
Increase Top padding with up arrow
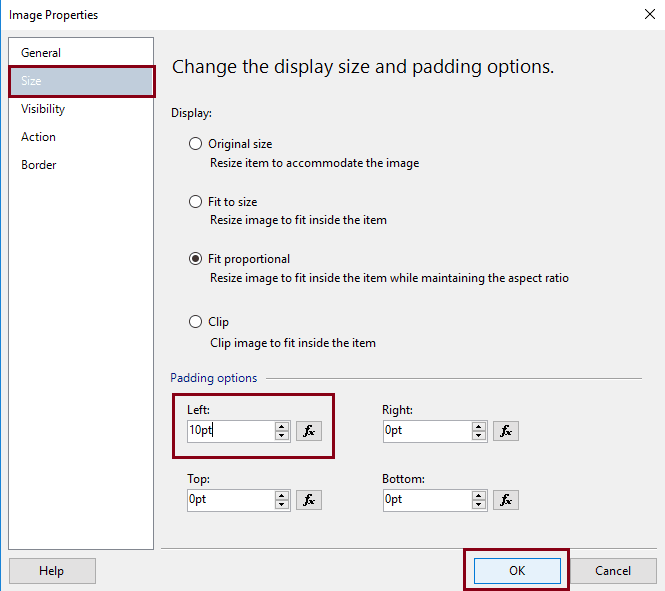click(282, 495)
